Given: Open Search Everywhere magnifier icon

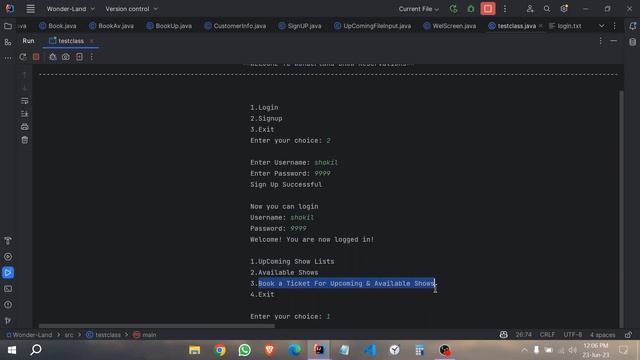Looking at the screenshot, I should (547, 9).
